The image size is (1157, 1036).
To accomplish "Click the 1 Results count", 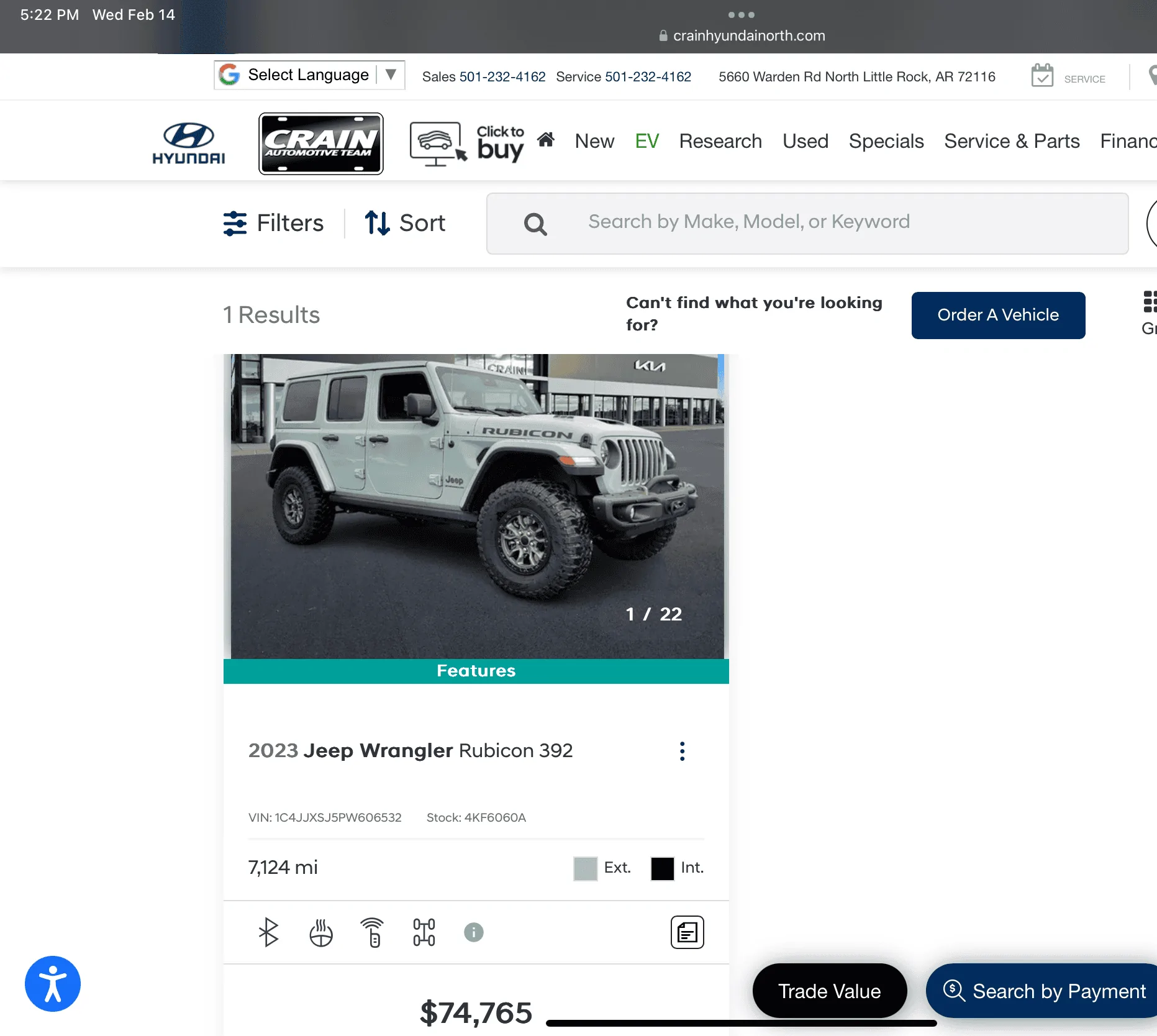I will click(x=271, y=315).
